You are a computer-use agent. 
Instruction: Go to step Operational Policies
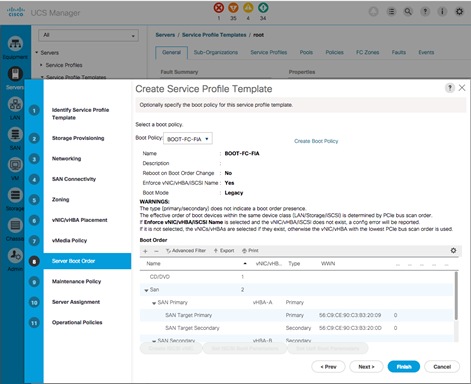(x=77, y=322)
